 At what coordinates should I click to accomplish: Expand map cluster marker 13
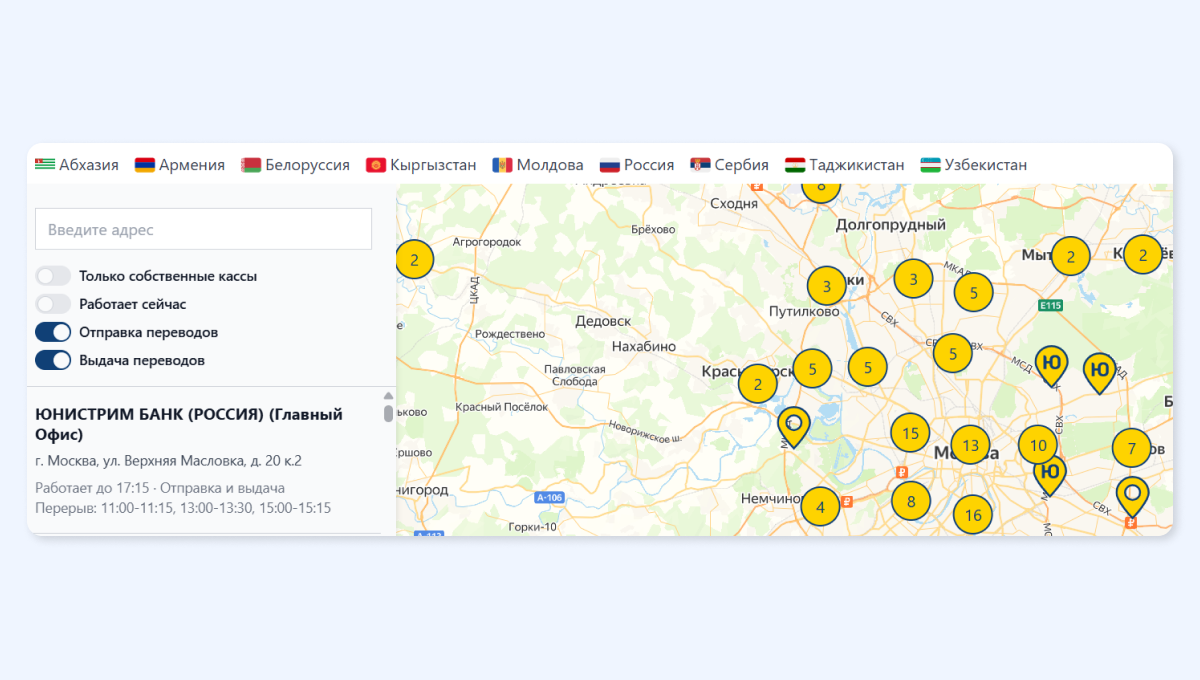(x=970, y=445)
